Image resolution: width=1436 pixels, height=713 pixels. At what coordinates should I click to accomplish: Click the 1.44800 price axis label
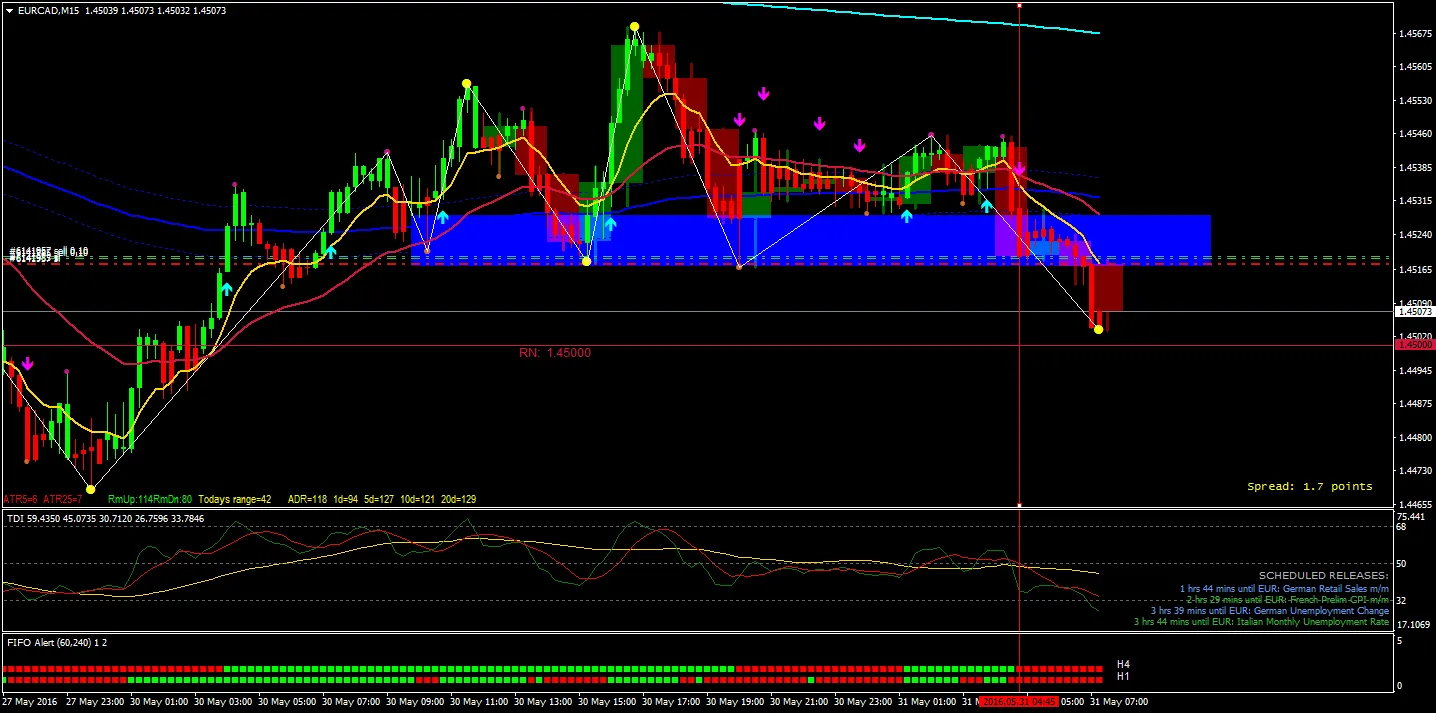(1415, 438)
